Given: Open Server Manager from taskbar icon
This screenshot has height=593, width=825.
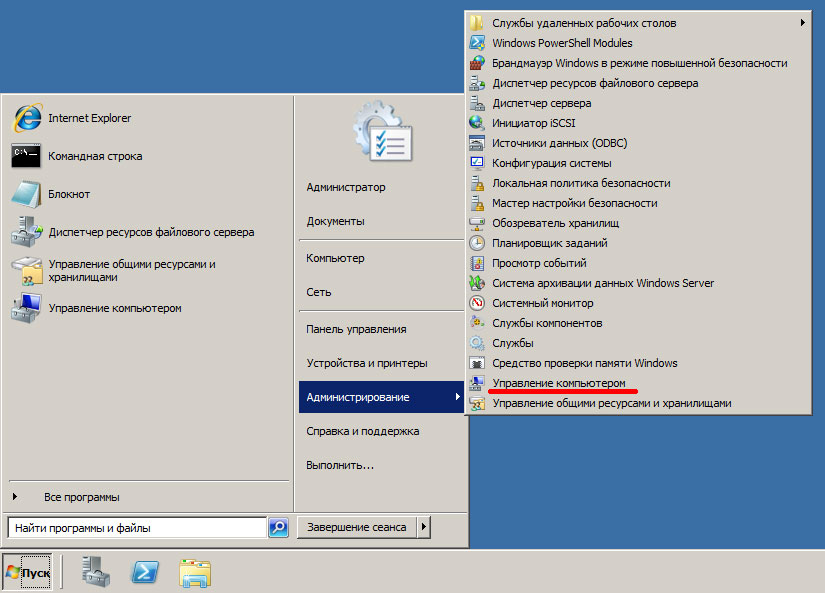Looking at the screenshot, I should [96, 571].
